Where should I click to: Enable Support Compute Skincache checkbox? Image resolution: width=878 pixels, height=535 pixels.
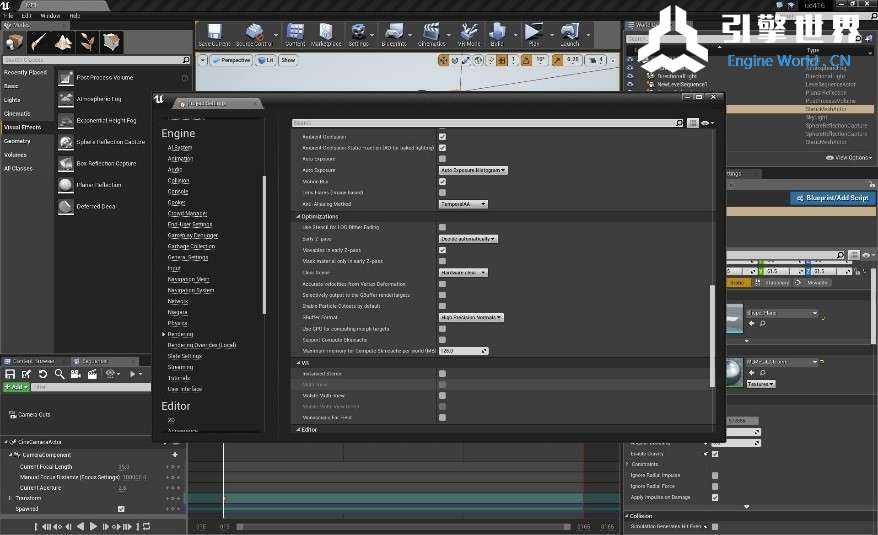click(442, 340)
